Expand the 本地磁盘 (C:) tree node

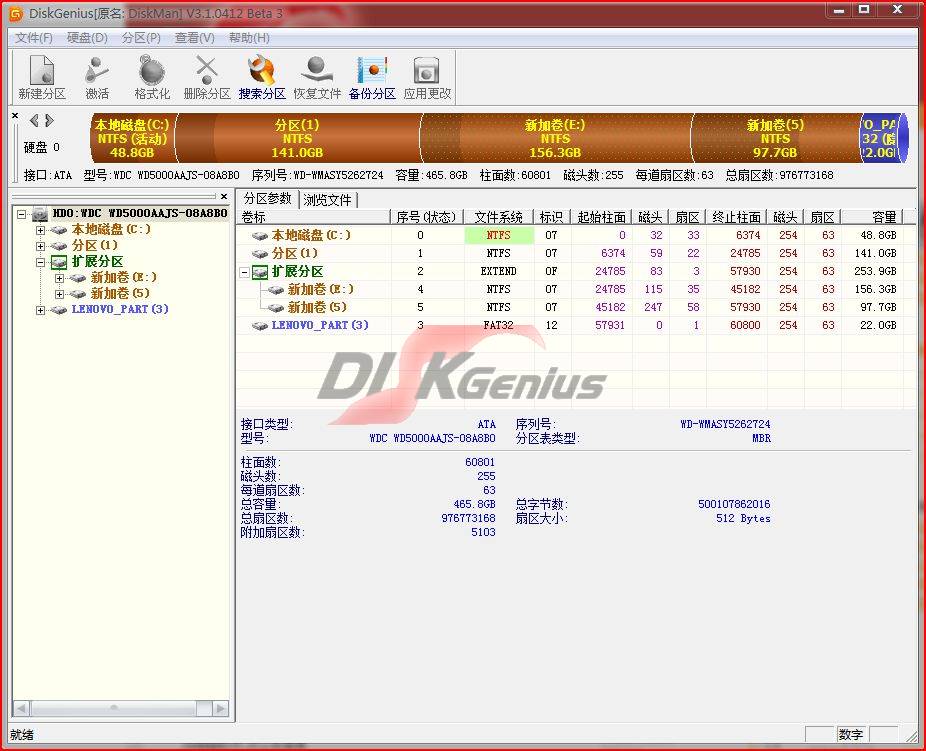coord(40,230)
